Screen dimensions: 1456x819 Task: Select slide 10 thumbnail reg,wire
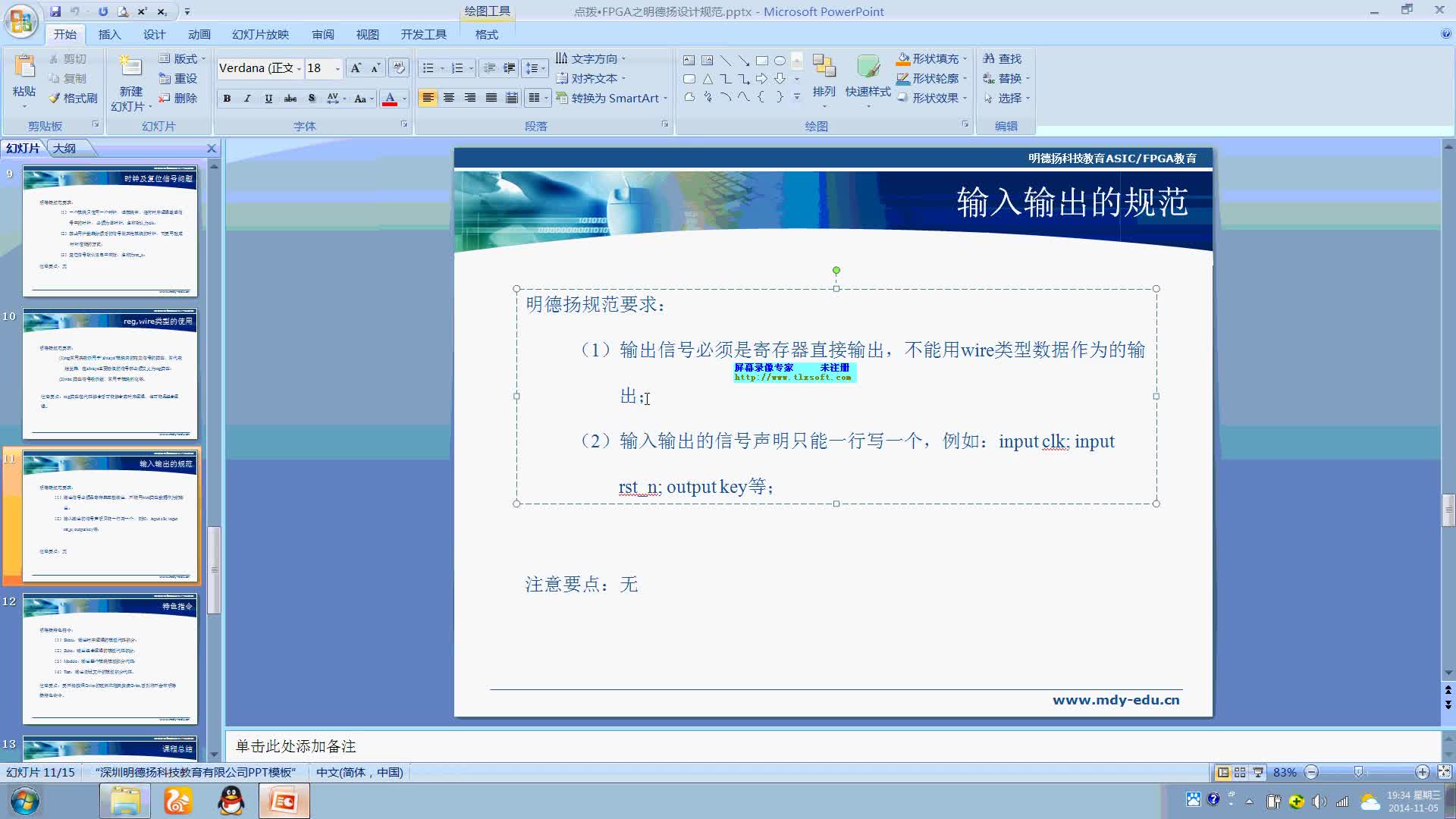click(110, 373)
